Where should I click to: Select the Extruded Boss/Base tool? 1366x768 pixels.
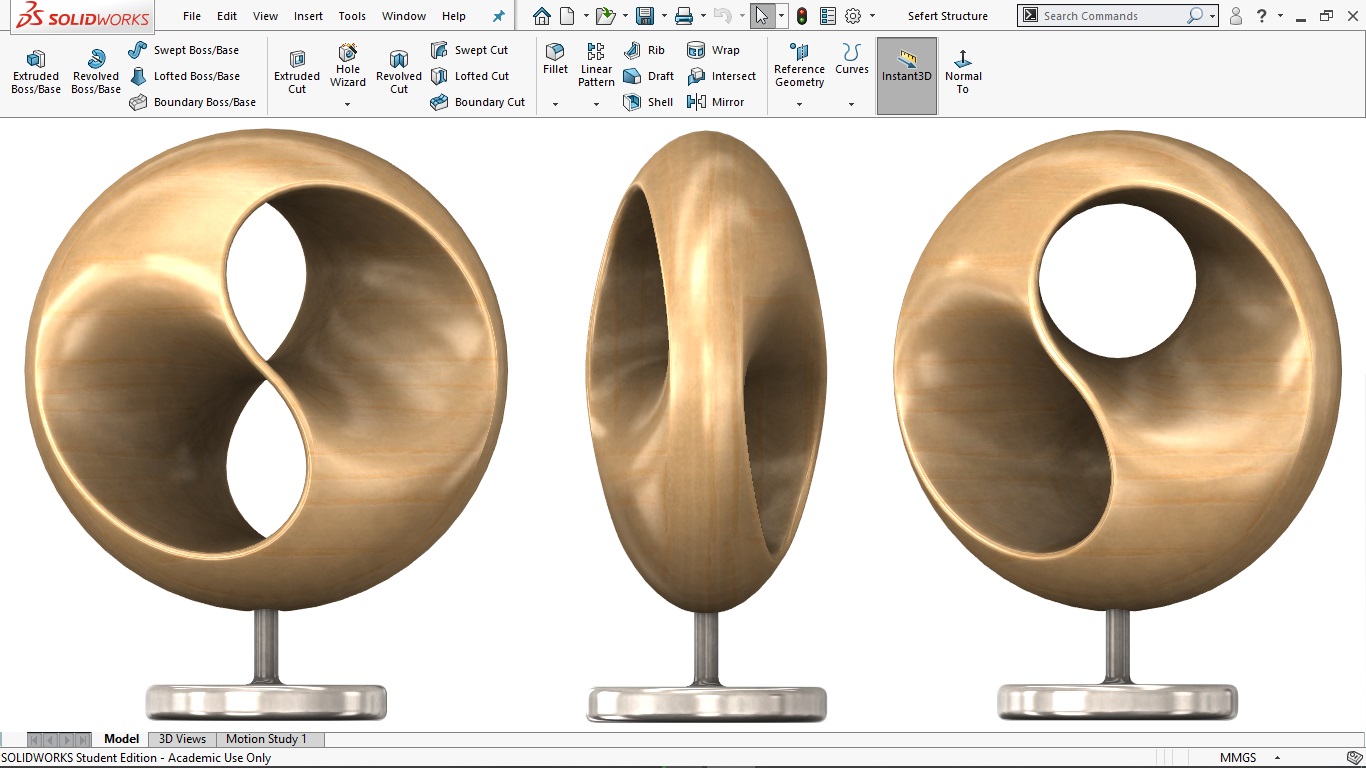36,72
